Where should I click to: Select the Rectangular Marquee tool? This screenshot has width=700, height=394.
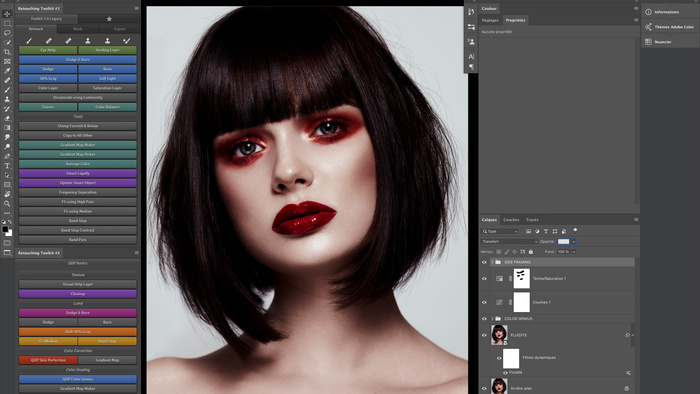click(x=7, y=23)
